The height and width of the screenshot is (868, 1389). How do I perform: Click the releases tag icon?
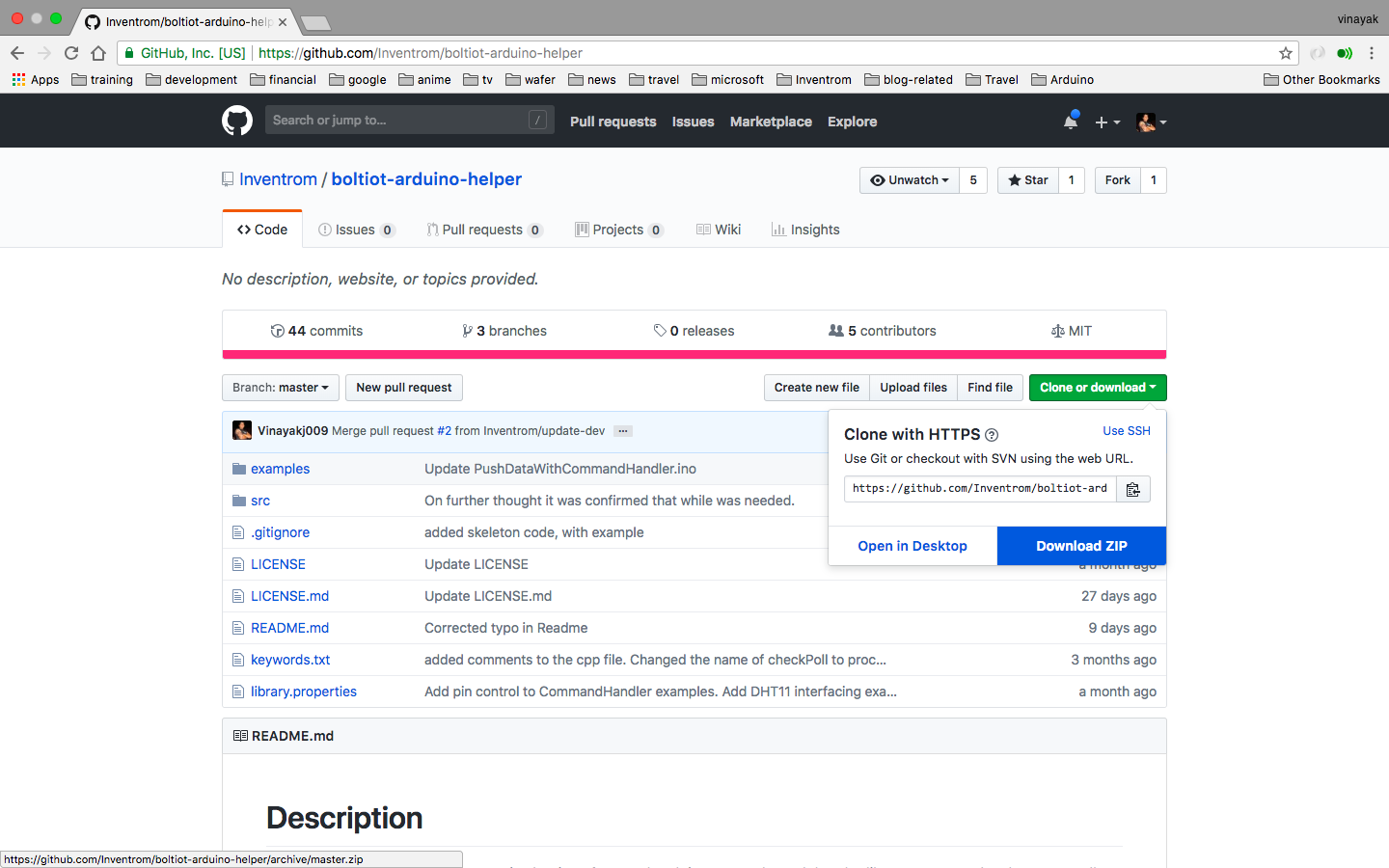[661, 330]
